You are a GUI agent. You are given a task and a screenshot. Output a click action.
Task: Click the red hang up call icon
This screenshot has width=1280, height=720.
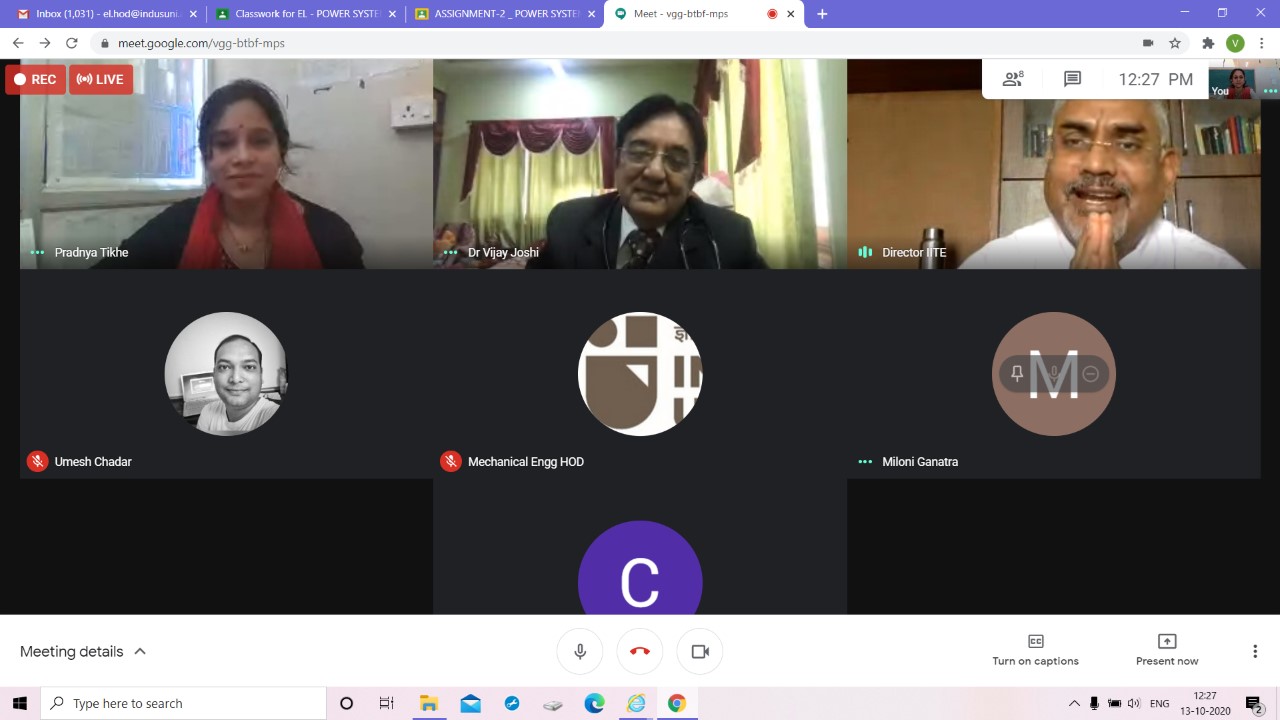(x=640, y=652)
